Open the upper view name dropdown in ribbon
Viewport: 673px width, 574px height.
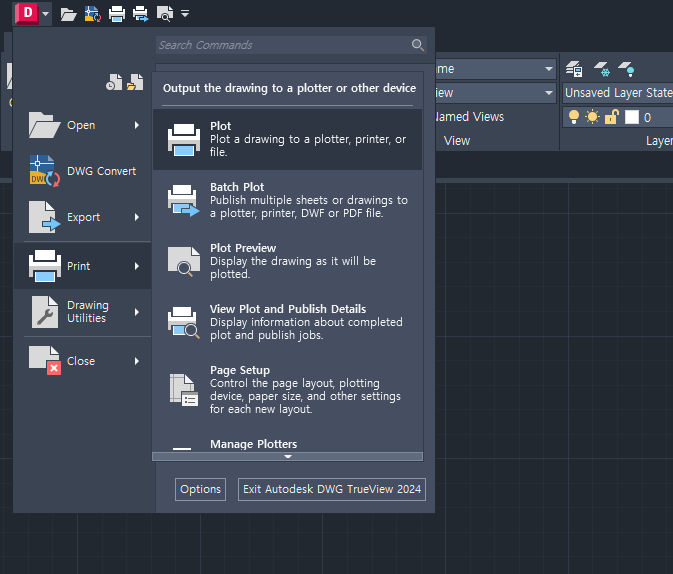coord(549,69)
